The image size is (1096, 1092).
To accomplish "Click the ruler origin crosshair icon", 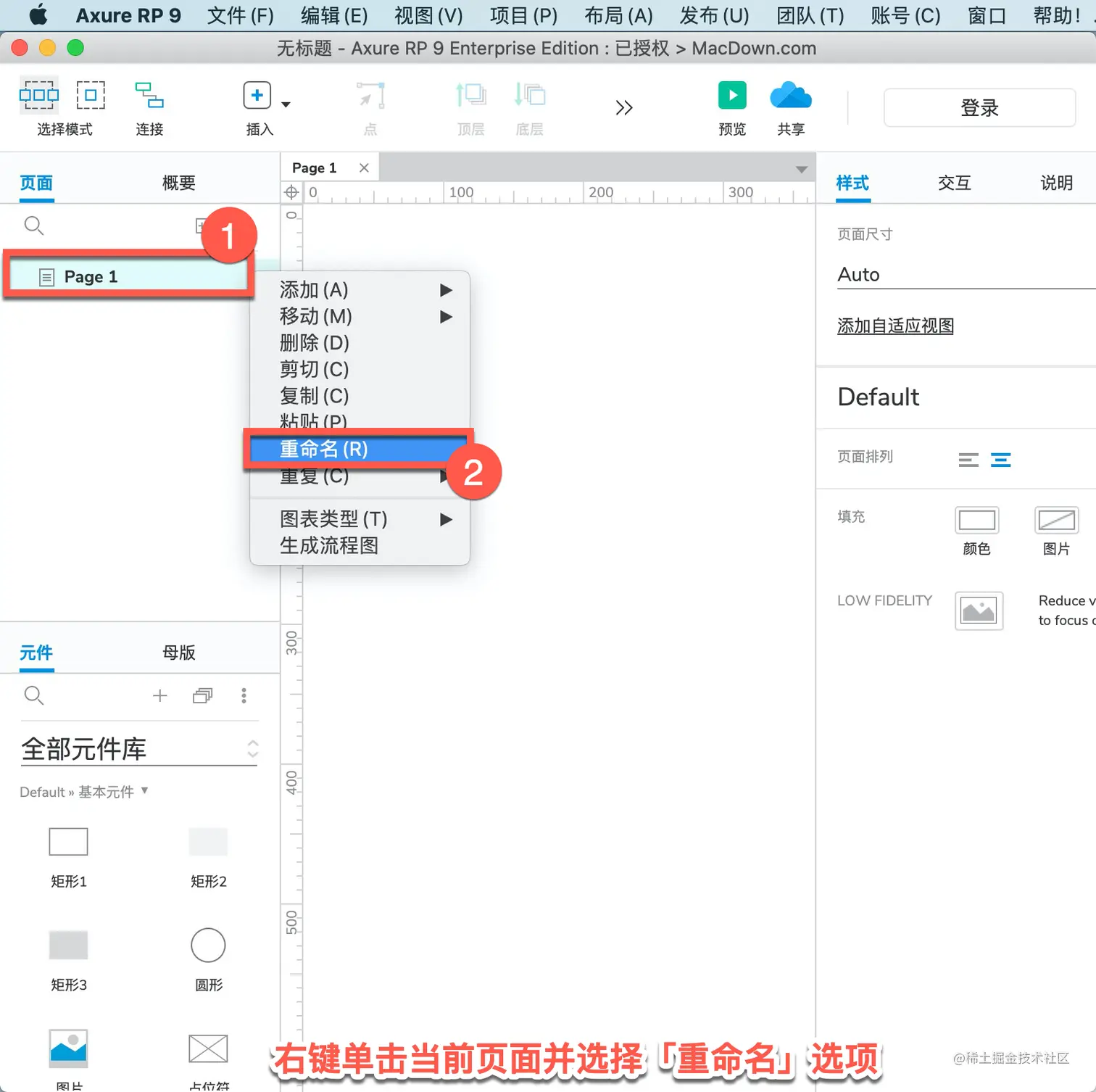I will point(291,192).
